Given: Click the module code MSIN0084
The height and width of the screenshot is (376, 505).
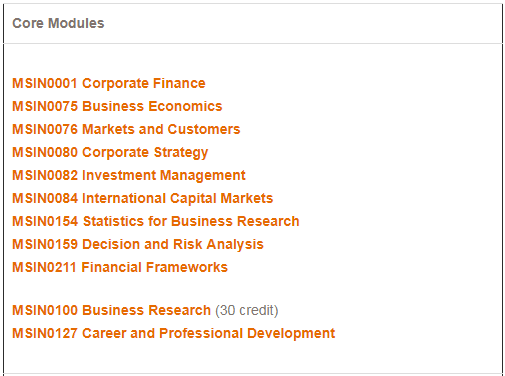Looking at the screenshot, I should [45, 198].
